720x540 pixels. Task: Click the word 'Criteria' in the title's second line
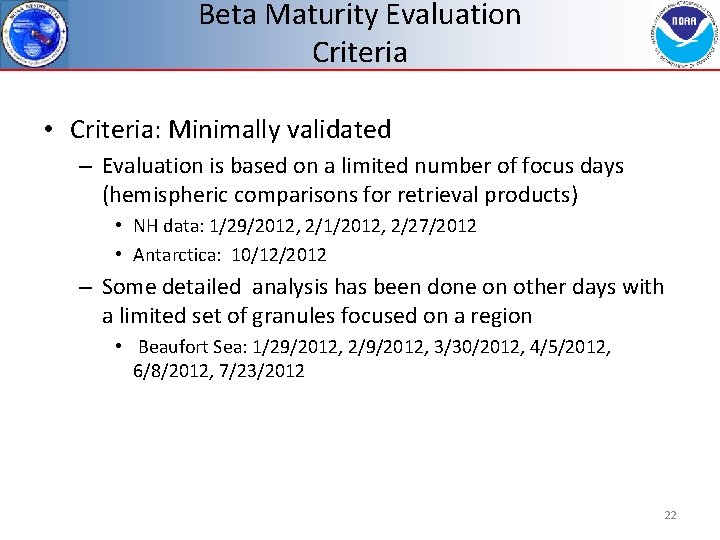click(x=360, y=52)
